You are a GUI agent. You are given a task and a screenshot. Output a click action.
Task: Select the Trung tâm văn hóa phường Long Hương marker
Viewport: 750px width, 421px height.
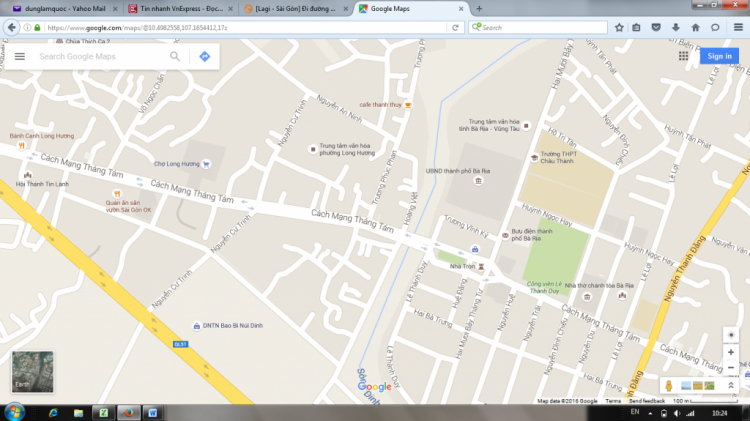(313, 149)
